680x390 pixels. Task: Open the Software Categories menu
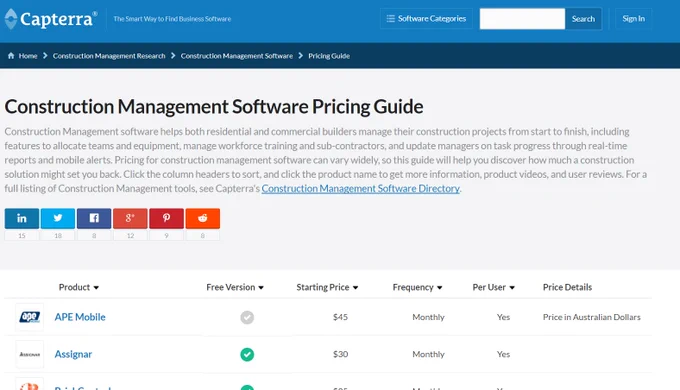coord(426,19)
